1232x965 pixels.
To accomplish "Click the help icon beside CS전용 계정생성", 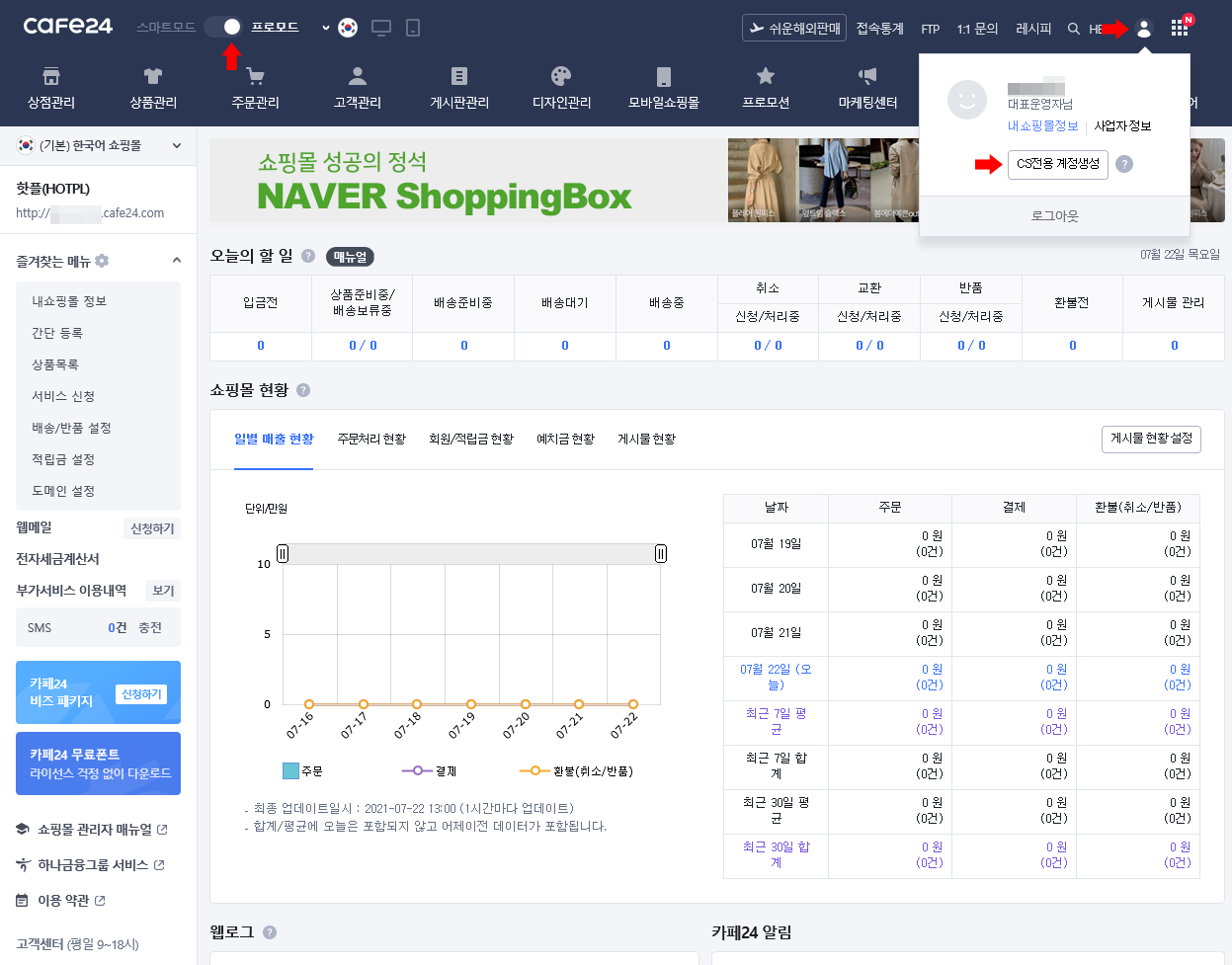I will coord(1124,164).
